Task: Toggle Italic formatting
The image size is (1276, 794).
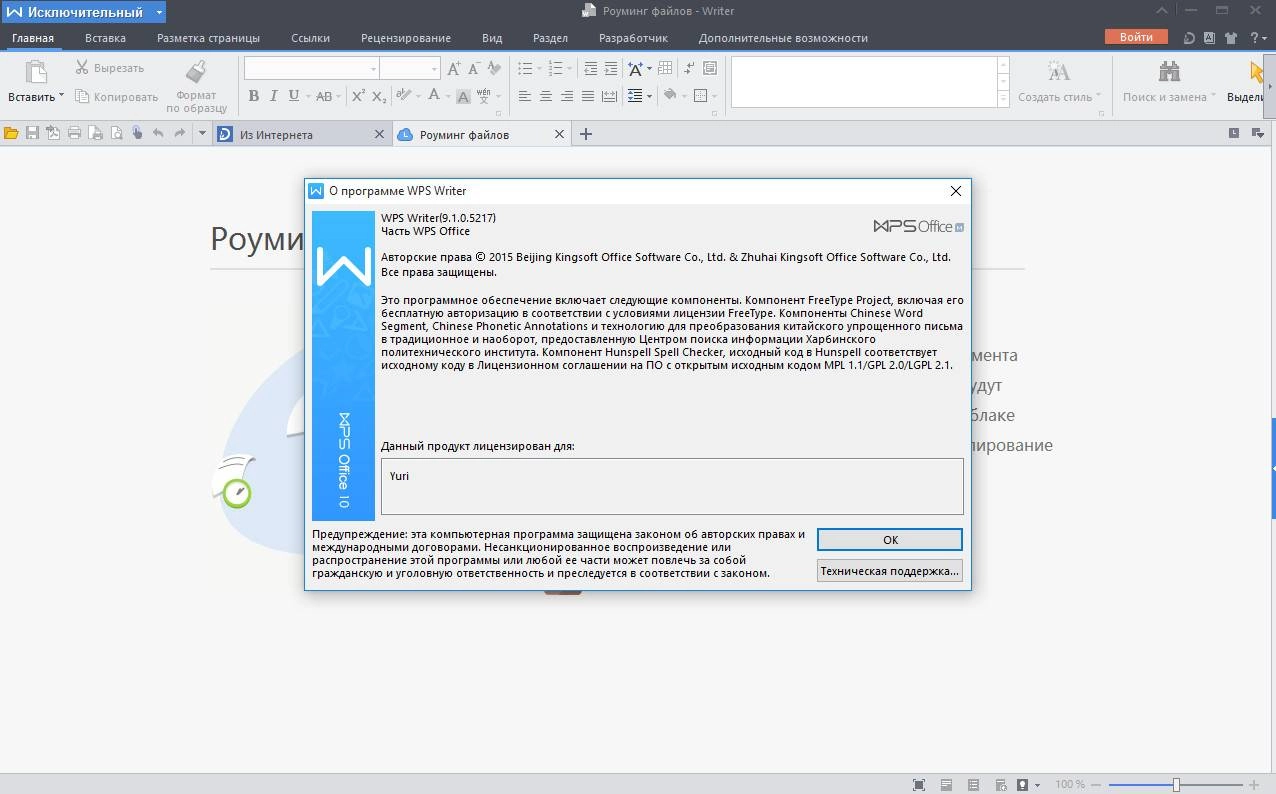Action: click(274, 96)
